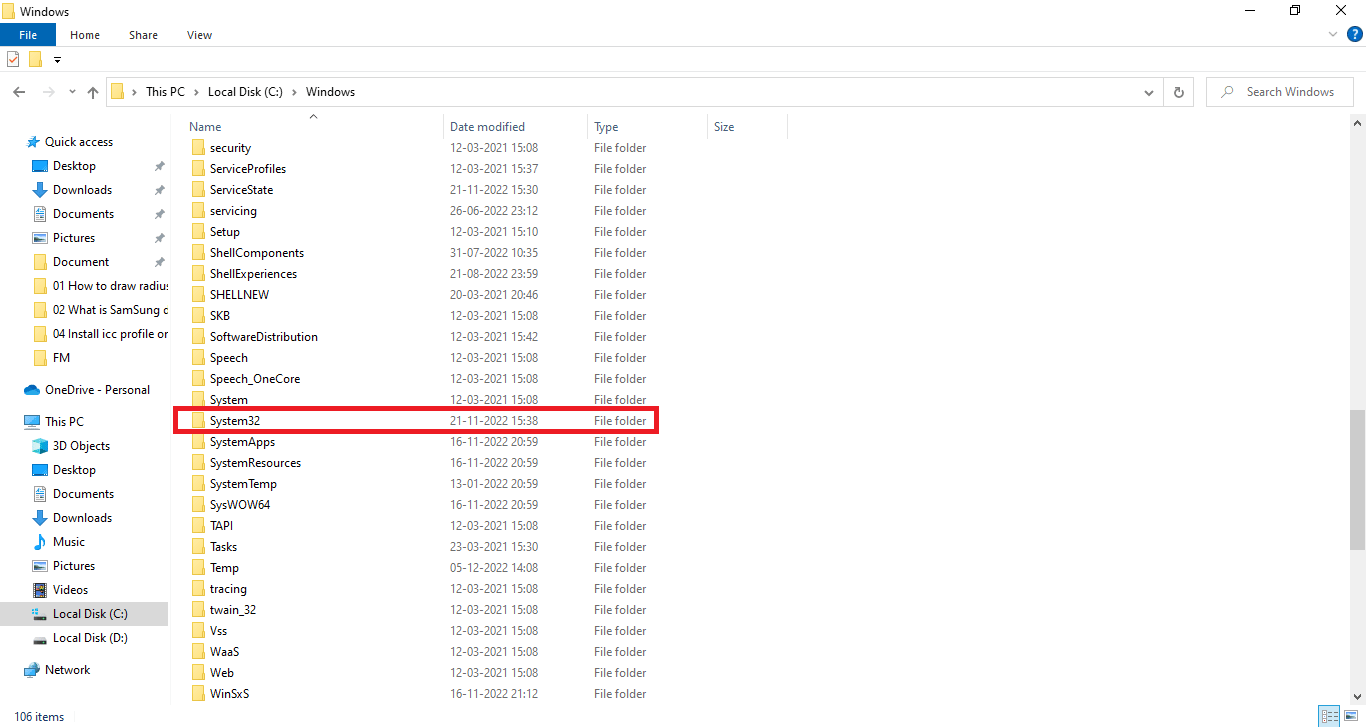Select the SystemApps folder name
Screen dimensions: 1366x727
242,442
